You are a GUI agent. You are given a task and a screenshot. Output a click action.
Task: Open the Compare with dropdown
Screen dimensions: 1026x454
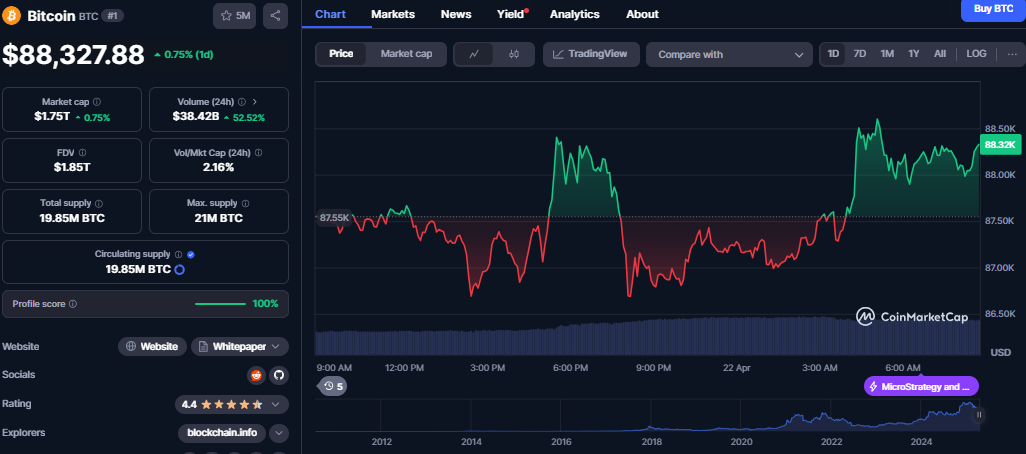coord(729,55)
